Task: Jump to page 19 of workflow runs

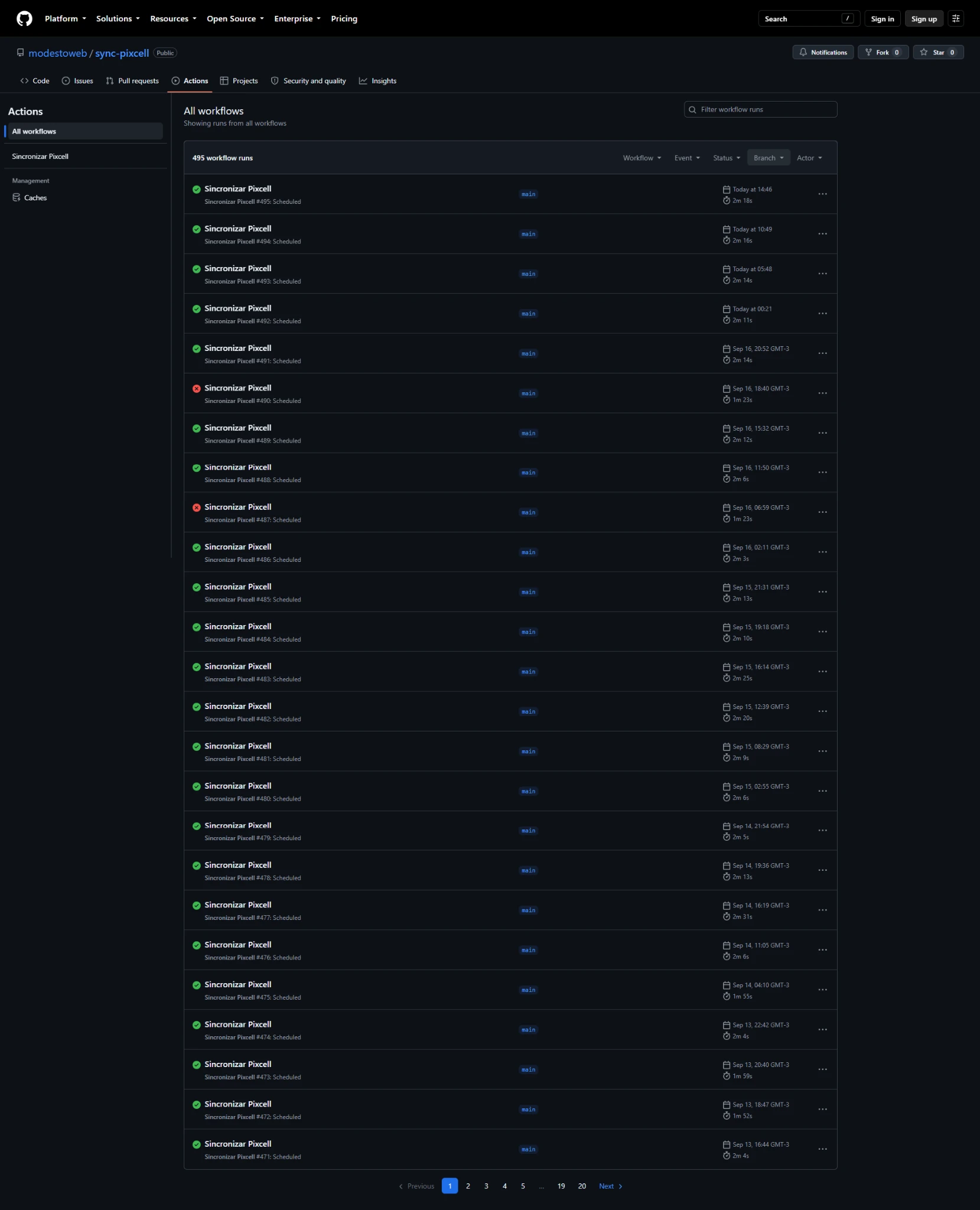Action: click(x=561, y=1186)
